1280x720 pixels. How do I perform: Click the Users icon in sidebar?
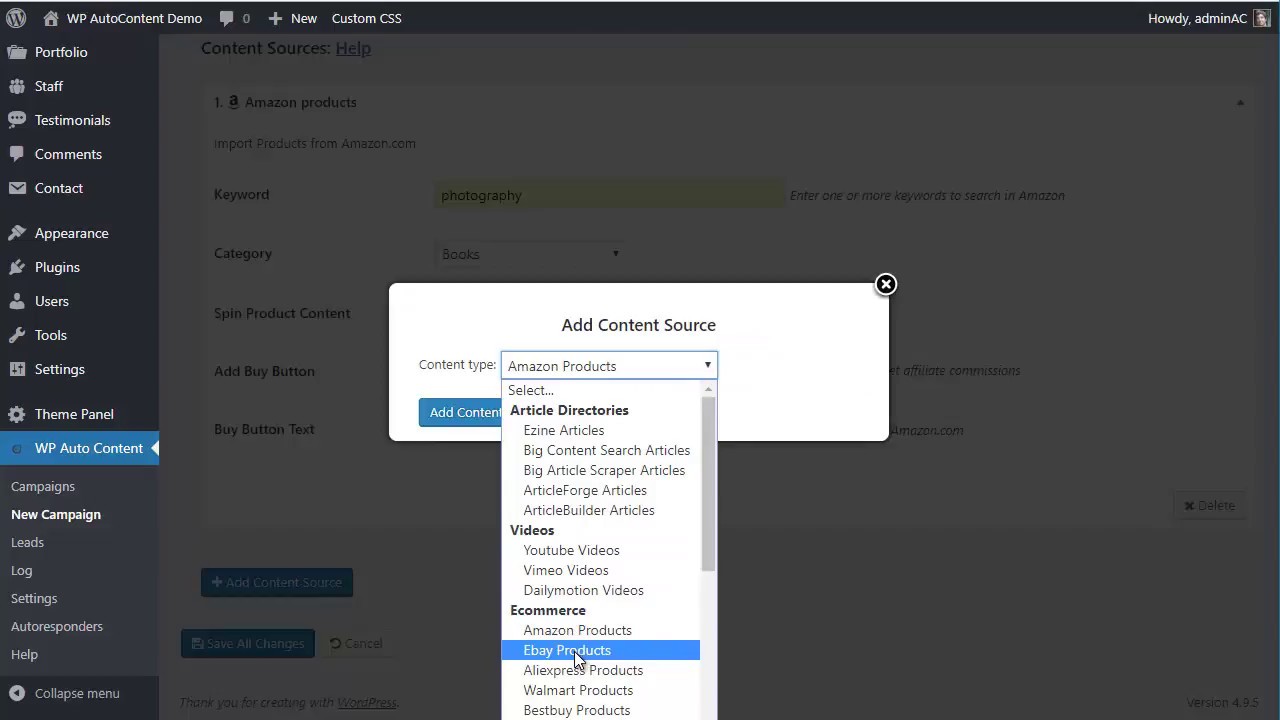click(17, 301)
